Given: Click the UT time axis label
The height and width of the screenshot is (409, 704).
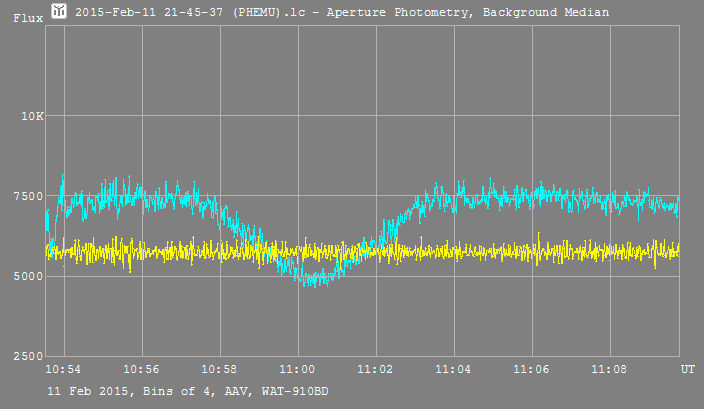Looking at the screenshot, I should coord(688,370).
